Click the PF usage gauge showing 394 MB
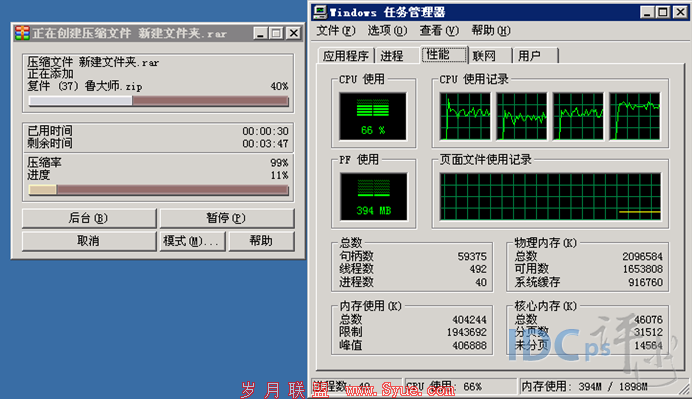The image size is (692, 400). click(374, 197)
